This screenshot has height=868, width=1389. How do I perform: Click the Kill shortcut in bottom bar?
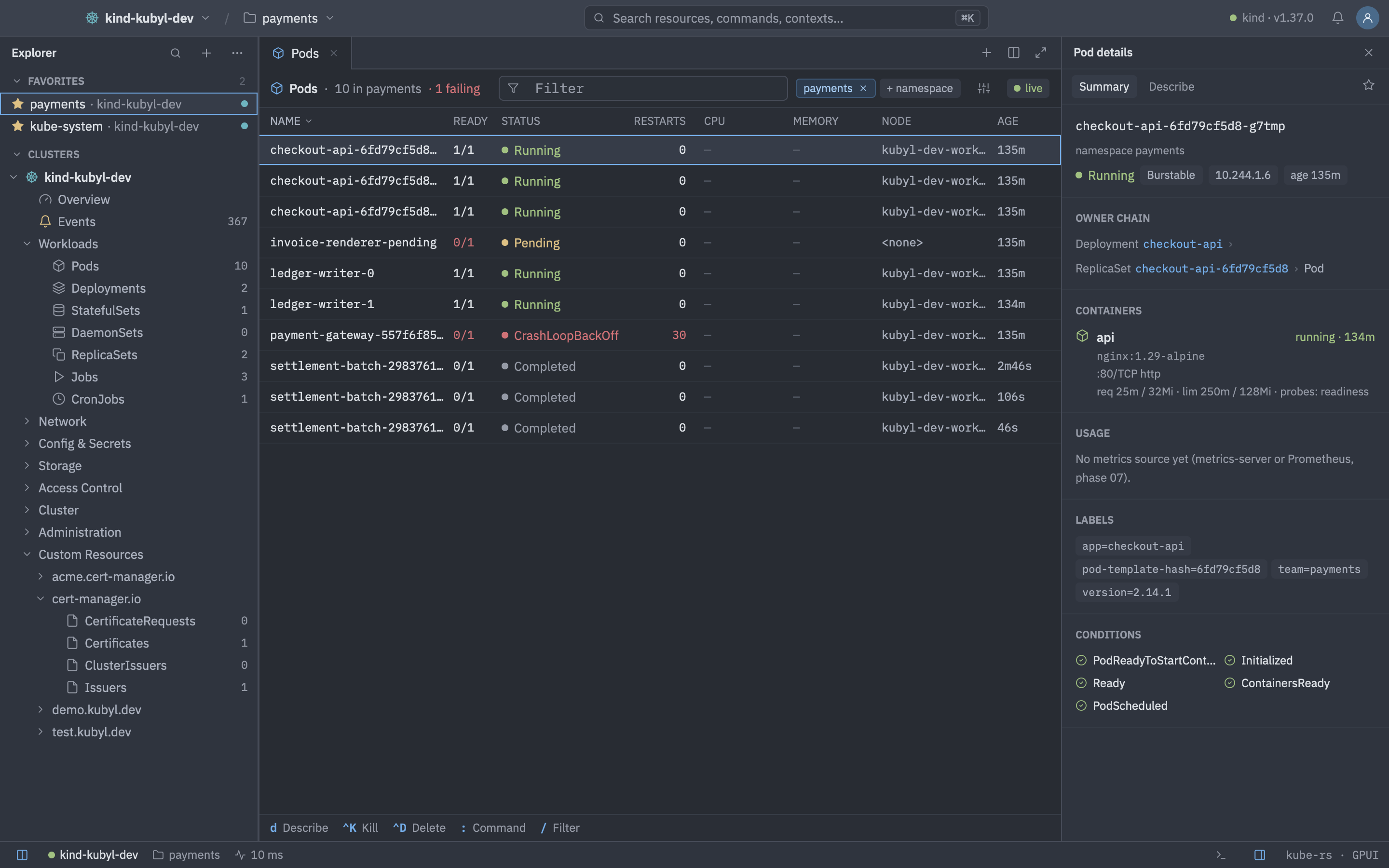point(360,828)
